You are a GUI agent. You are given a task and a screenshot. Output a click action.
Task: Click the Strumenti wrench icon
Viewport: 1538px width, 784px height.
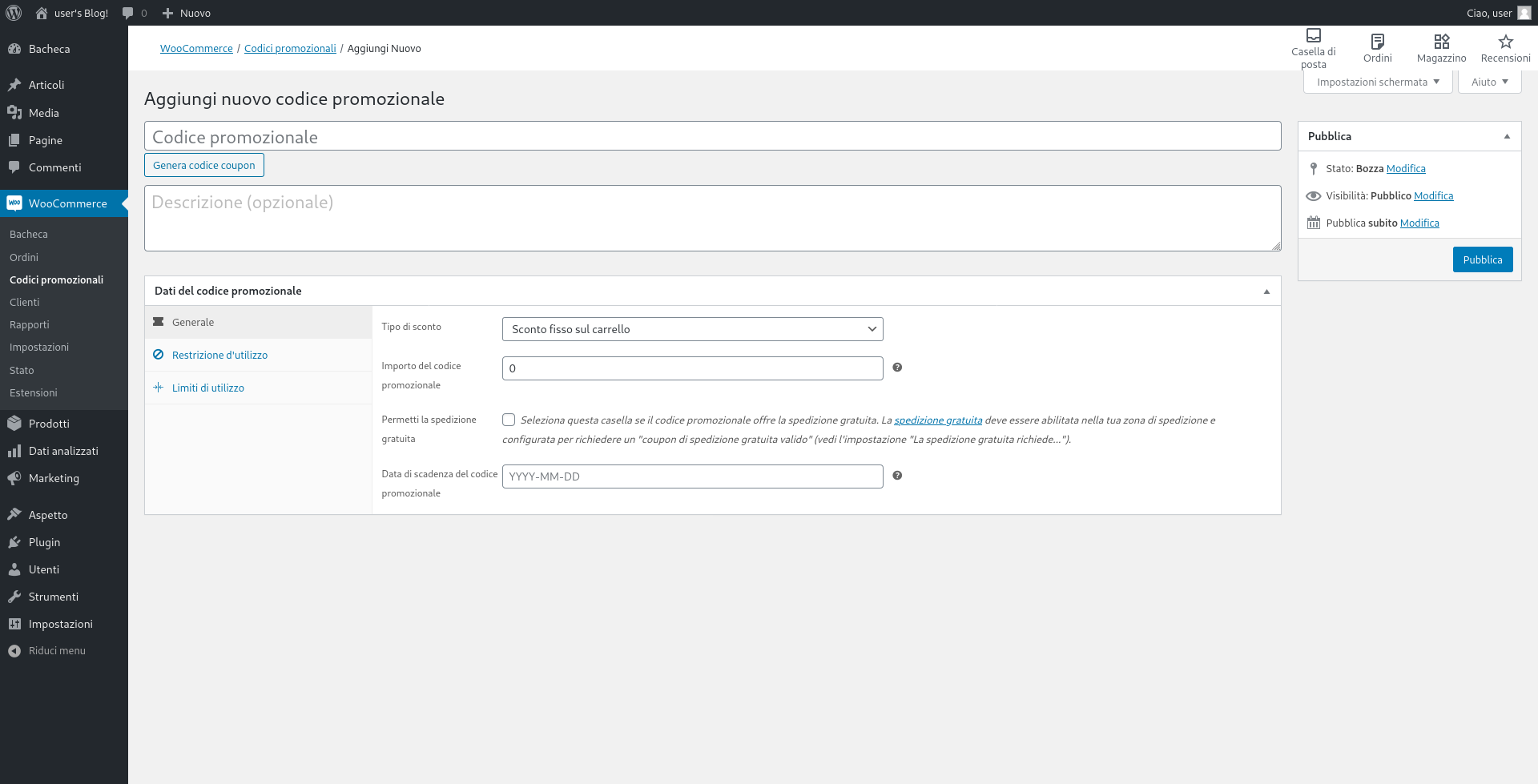[14, 597]
